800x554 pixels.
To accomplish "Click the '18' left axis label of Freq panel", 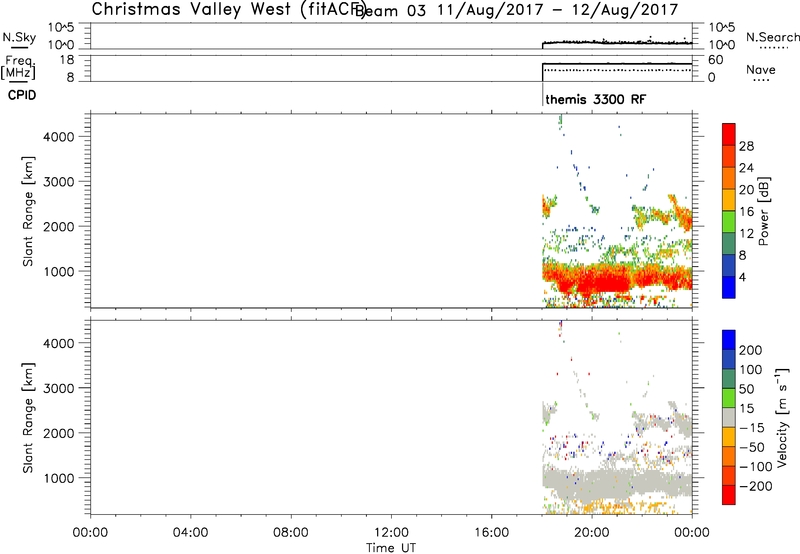I will coord(67,60).
